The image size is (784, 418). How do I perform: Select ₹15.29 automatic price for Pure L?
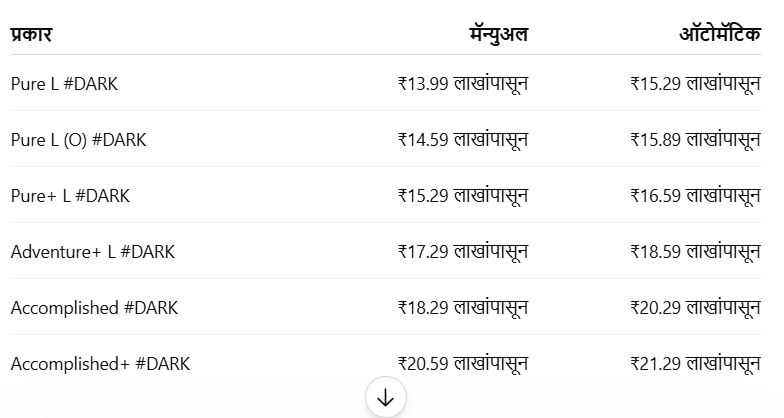[x=696, y=84]
